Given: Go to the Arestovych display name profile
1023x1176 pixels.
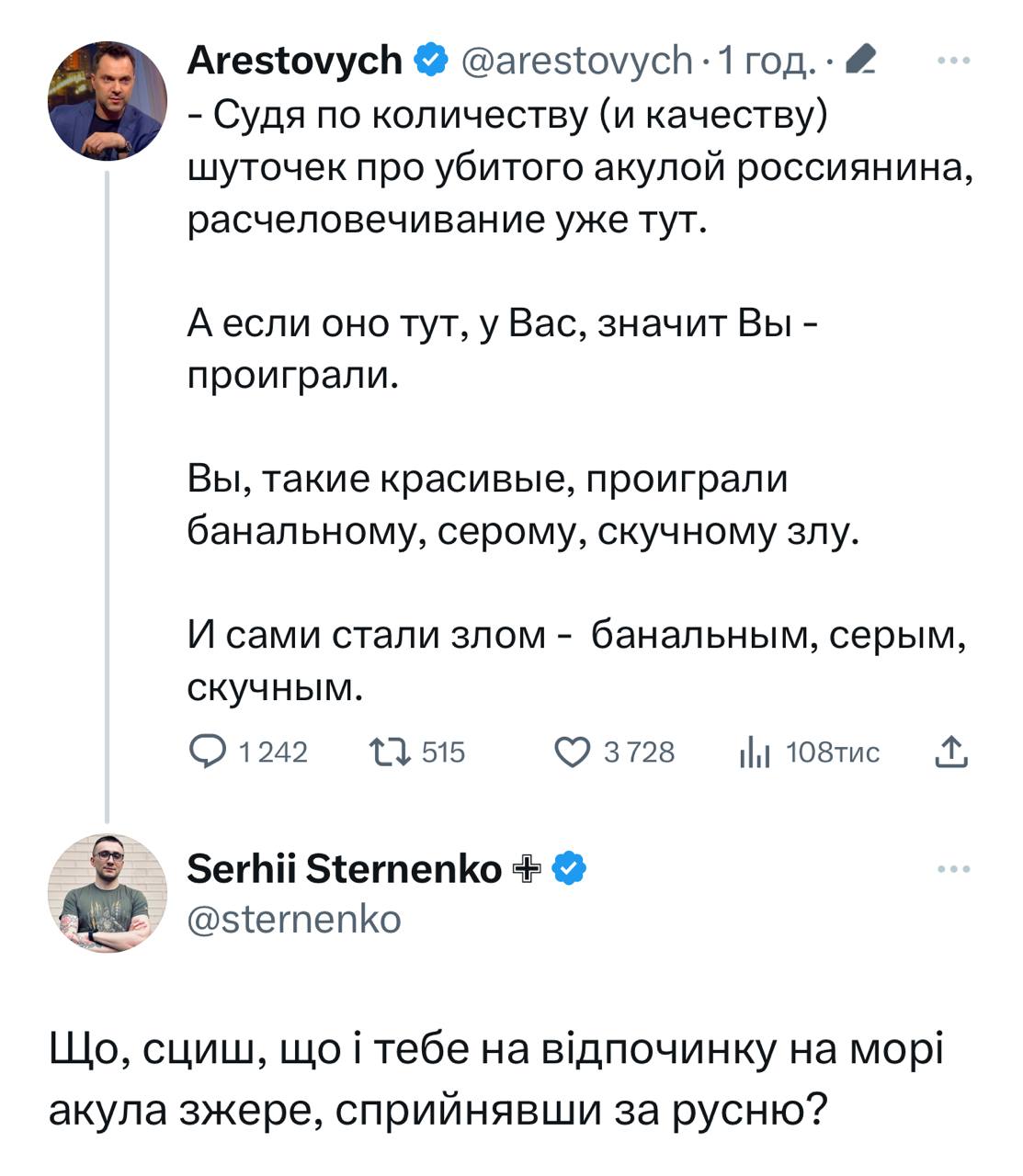Looking at the screenshot, I should (294, 61).
